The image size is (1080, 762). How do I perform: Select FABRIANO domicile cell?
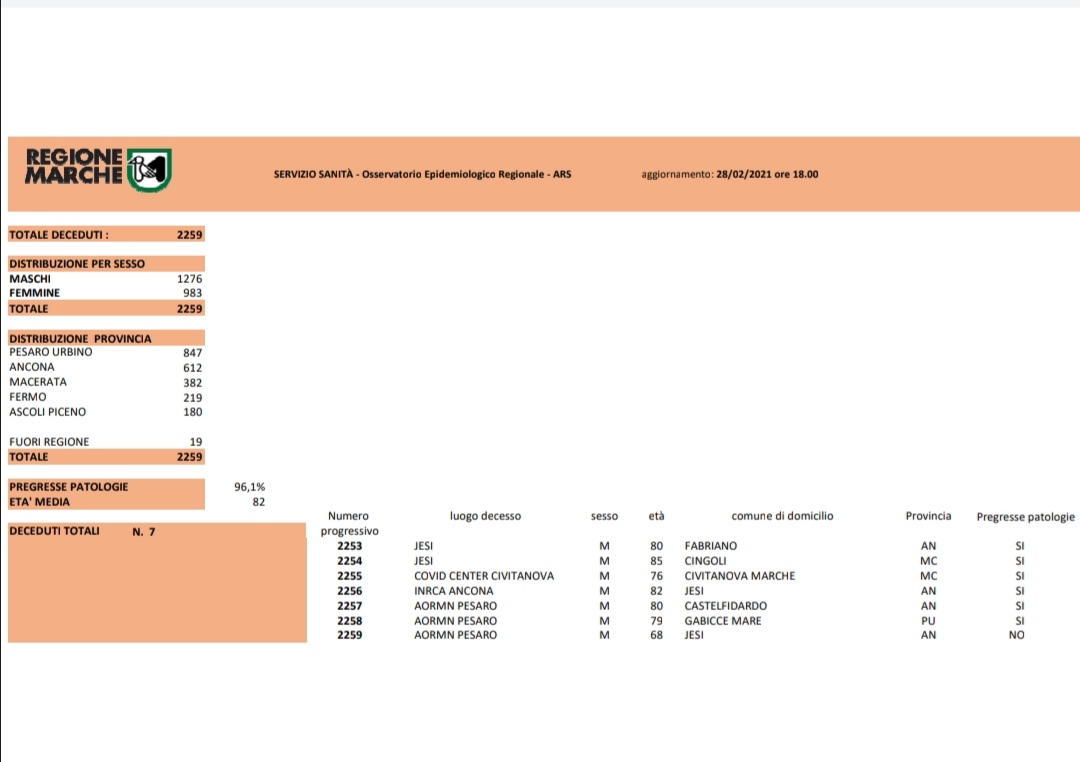click(711, 546)
